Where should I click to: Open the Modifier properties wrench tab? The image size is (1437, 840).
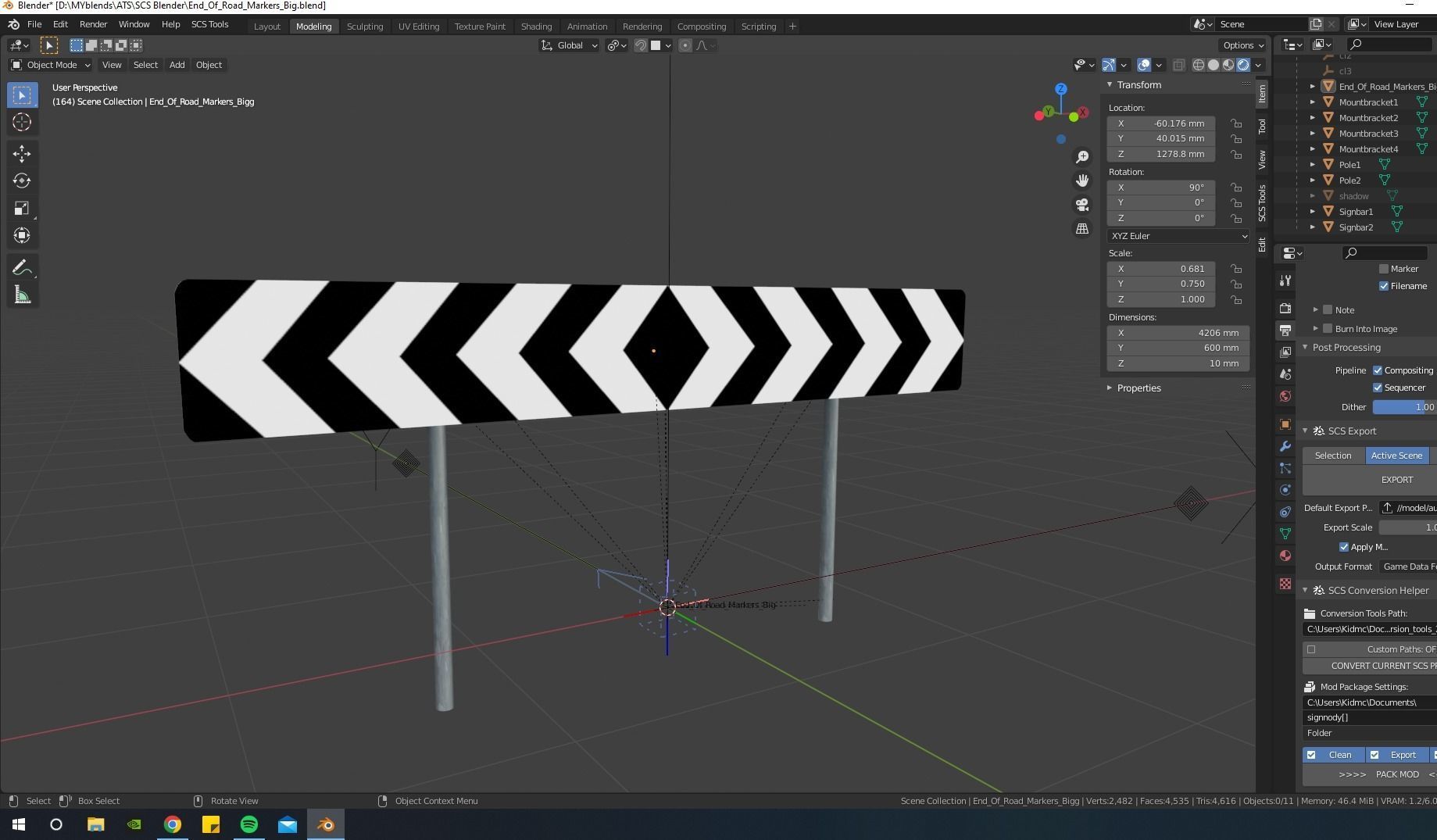[1285, 446]
